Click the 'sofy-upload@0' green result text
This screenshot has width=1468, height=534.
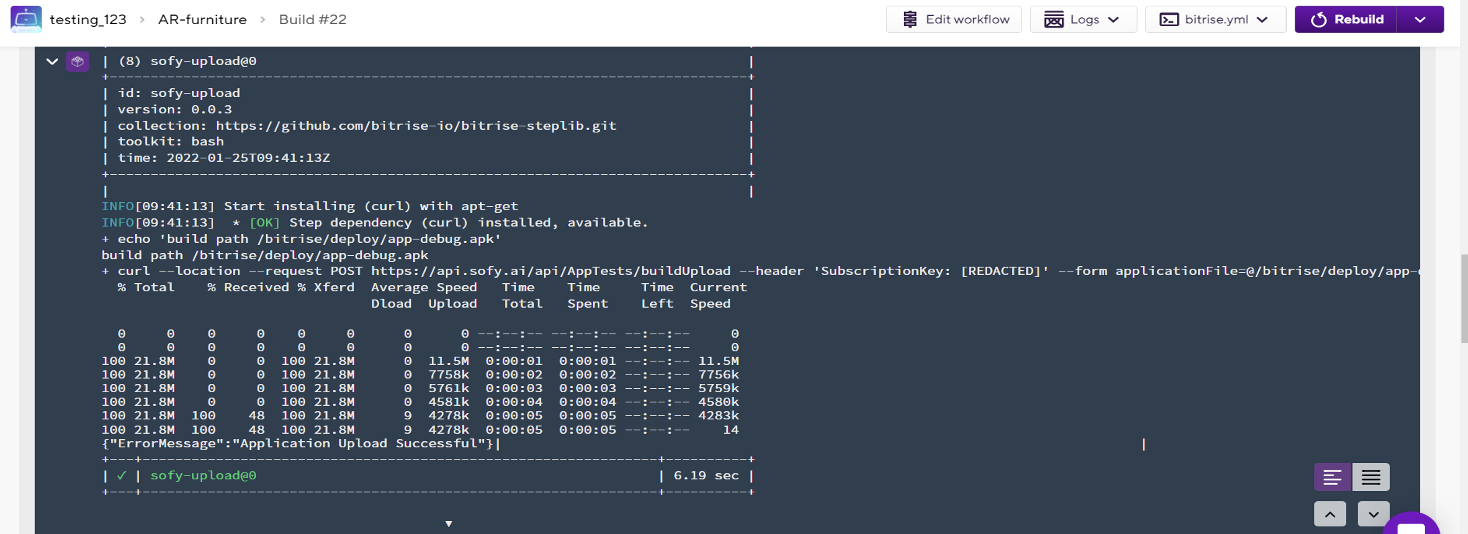click(x=203, y=476)
